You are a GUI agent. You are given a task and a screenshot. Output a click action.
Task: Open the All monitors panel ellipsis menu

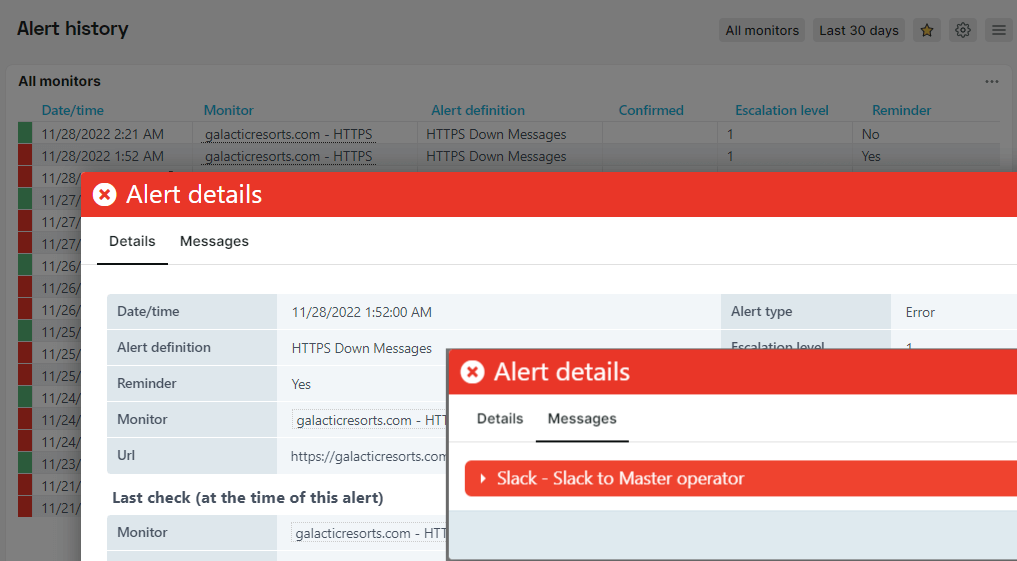992,82
